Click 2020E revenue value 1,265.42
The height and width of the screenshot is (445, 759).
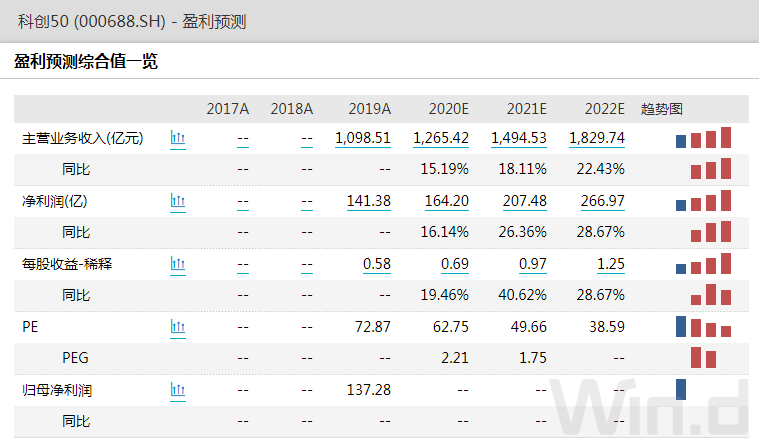(x=441, y=138)
